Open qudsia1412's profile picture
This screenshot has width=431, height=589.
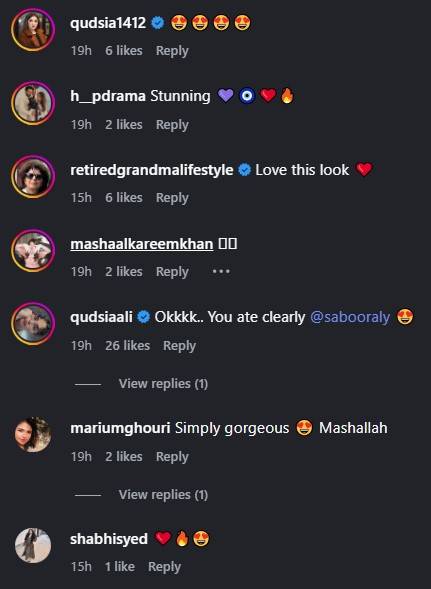tap(33, 30)
